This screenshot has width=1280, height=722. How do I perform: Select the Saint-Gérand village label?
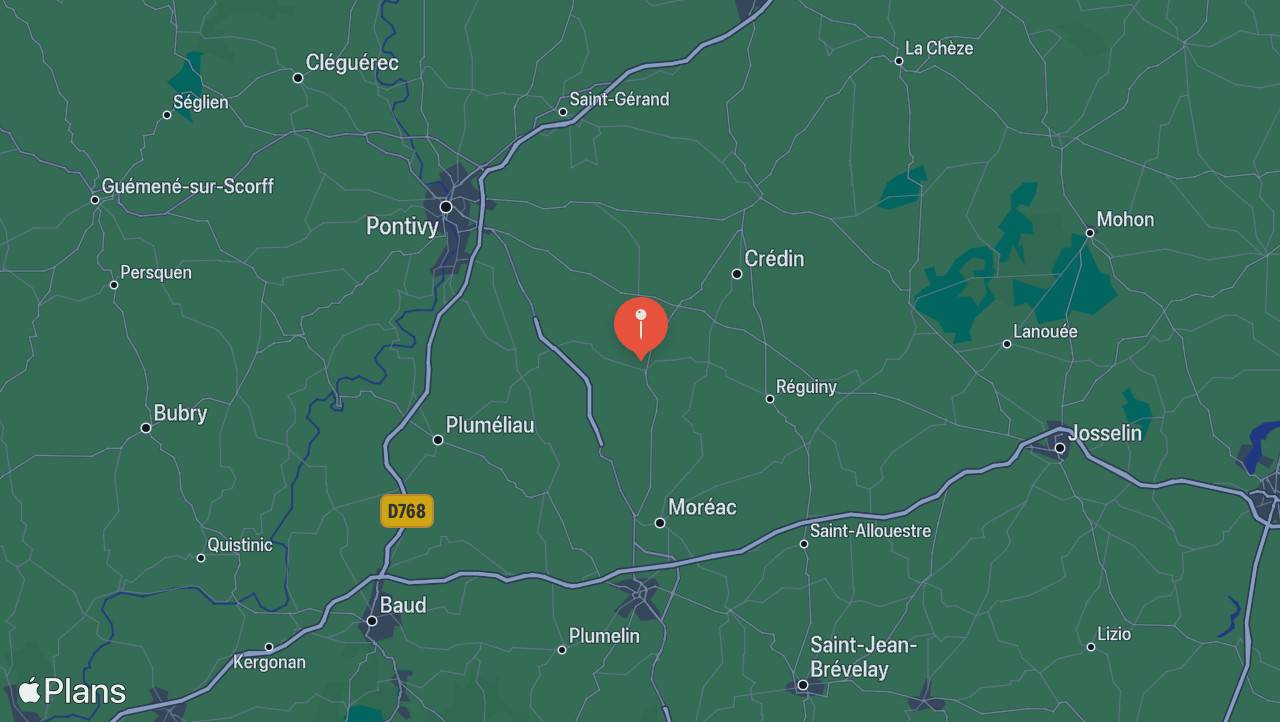tap(619, 99)
